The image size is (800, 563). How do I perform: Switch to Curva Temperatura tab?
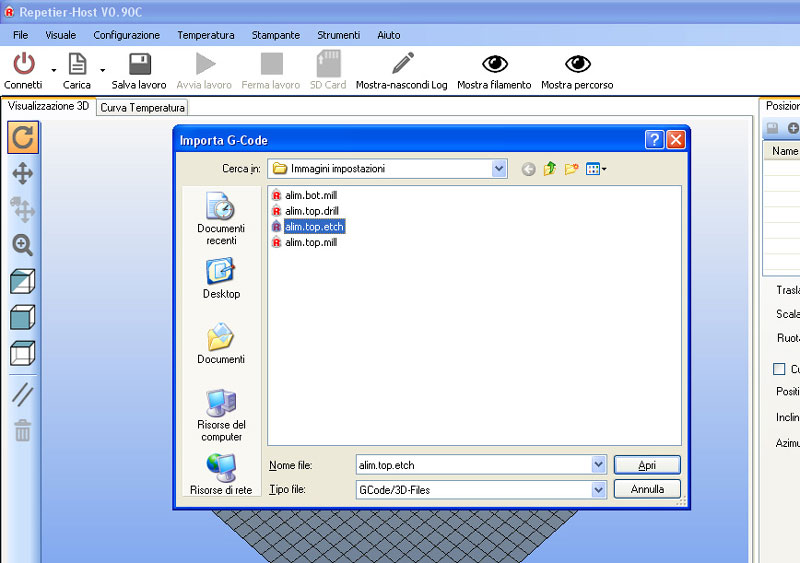tap(142, 108)
